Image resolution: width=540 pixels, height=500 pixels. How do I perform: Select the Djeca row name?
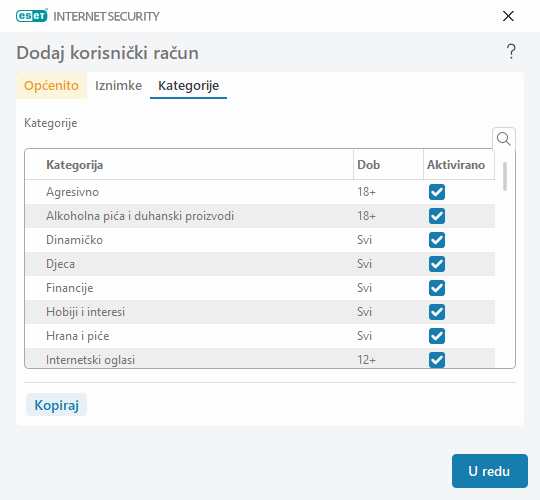[60, 264]
